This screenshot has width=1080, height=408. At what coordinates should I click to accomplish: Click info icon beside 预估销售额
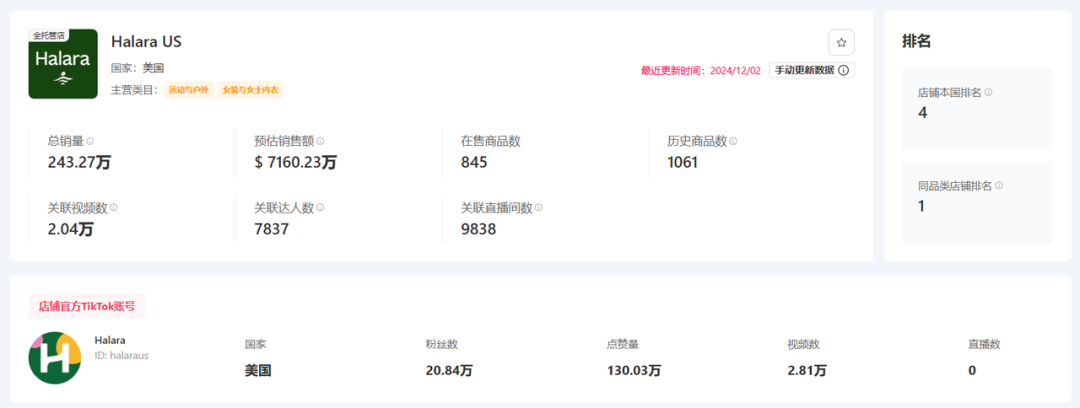[320, 142]
